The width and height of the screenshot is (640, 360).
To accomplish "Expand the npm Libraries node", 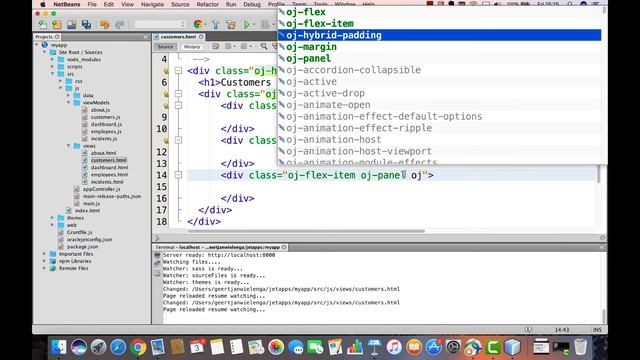I will (45, 261).
